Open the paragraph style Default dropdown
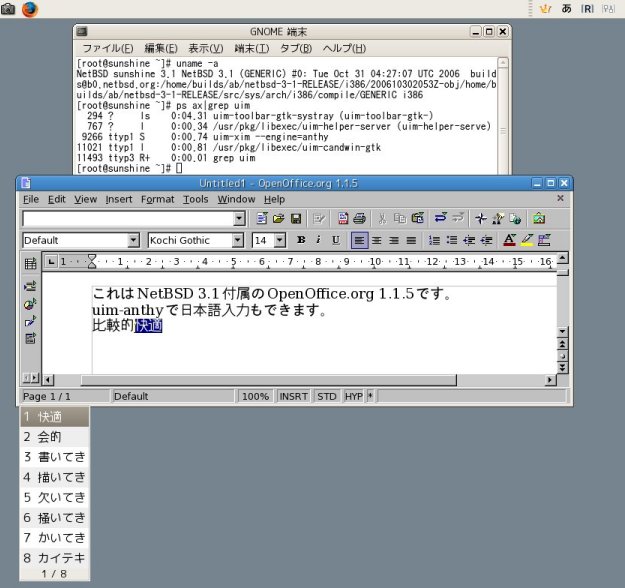Image resolution: width=625 pixels, height=588 pixels. [133, 240]
